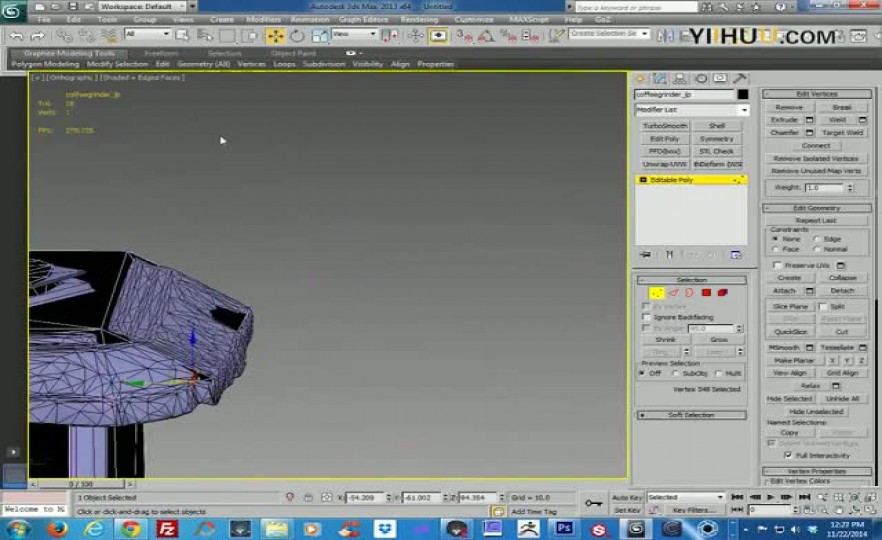The height and width of the screenshot is (540, 882).
Task: Select Element sub-object level icon
Action: coord(722,292)
